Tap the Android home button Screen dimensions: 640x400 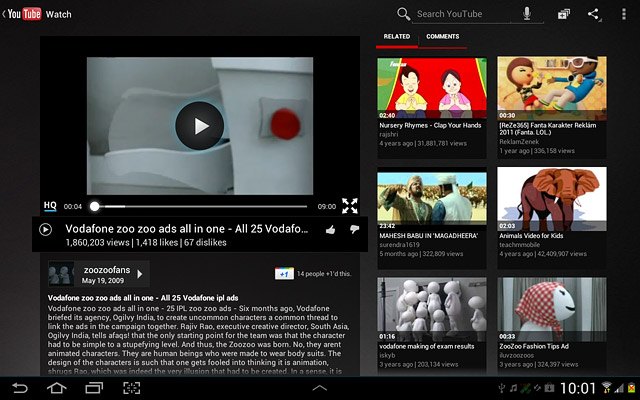(57, 388)
